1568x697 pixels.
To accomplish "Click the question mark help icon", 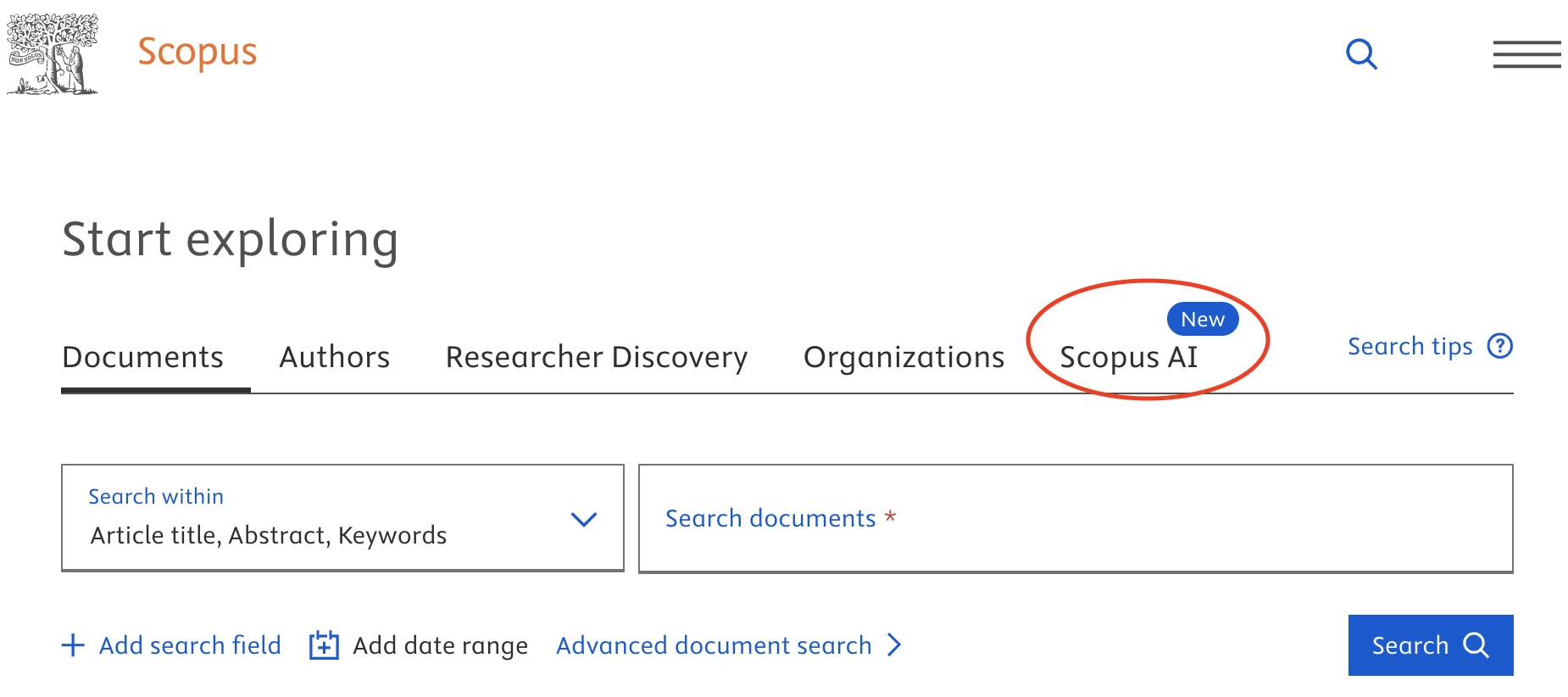I will click(x=1500, y=347).
